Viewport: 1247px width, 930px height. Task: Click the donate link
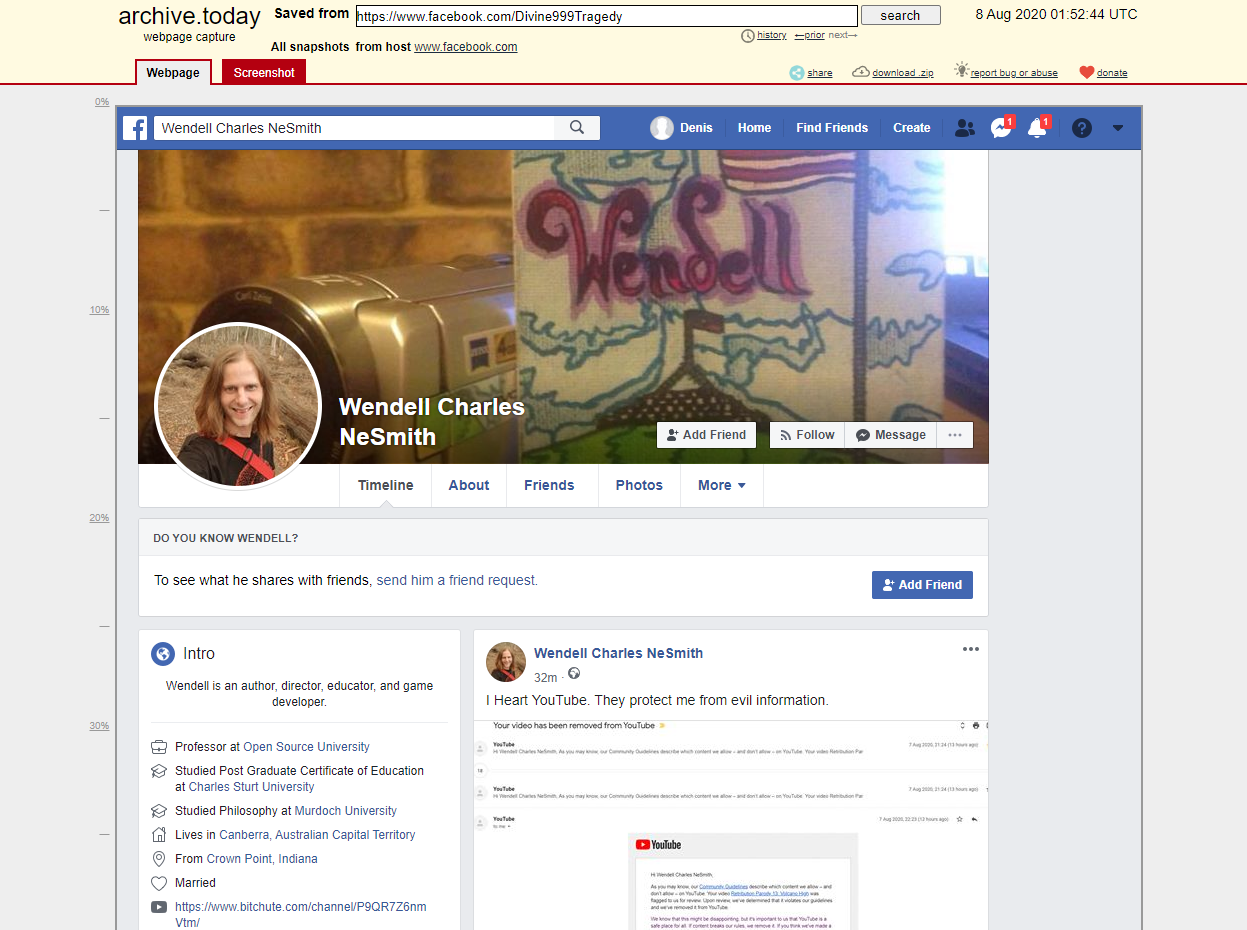click(1112, 73)
